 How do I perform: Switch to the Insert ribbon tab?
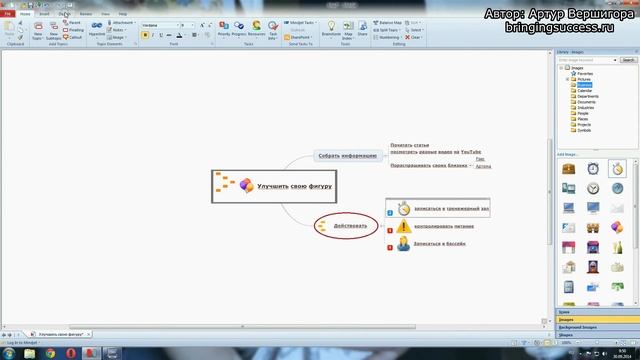tap(44, 14)
